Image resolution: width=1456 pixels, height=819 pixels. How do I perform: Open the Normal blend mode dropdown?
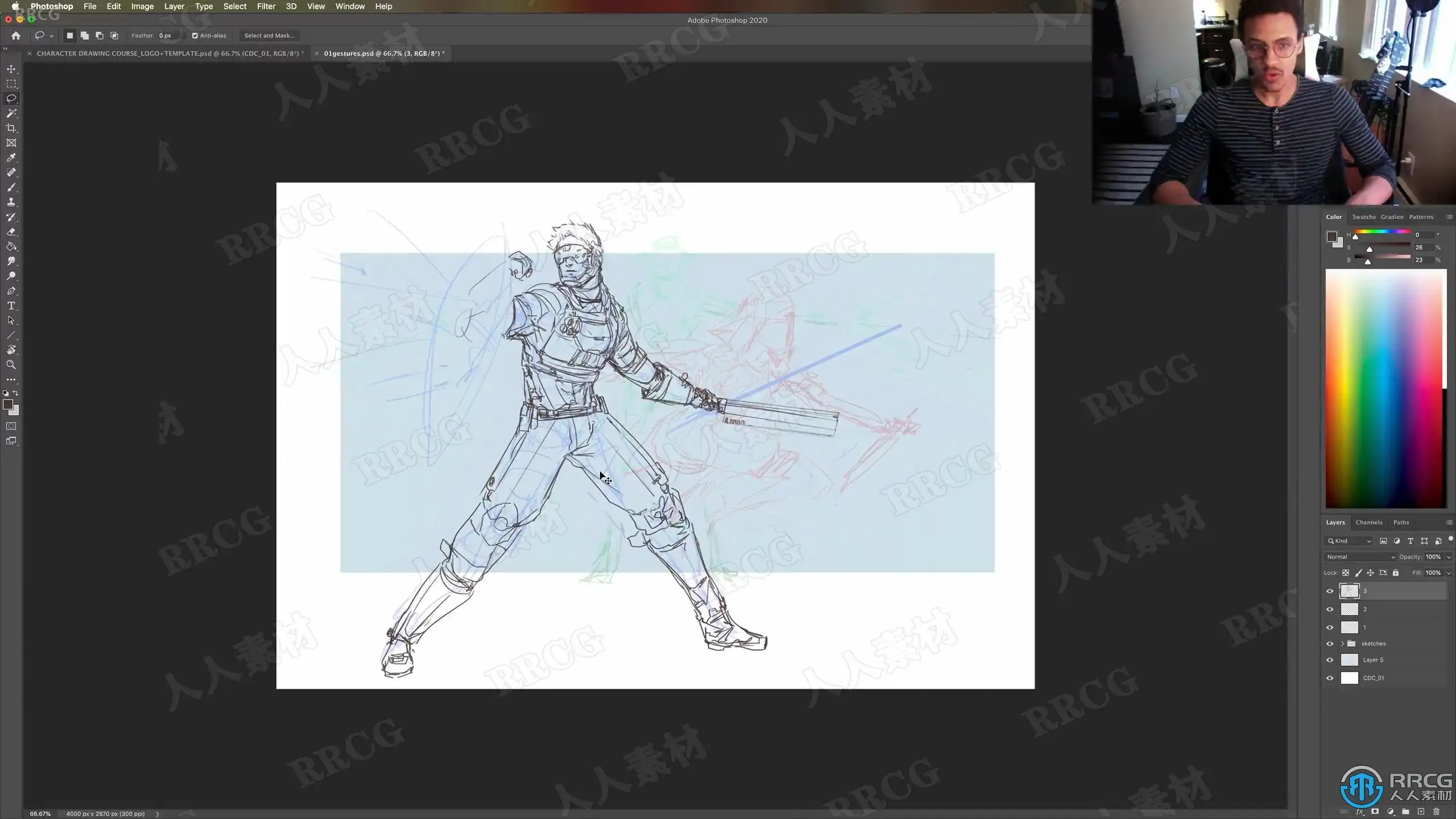pyautogui.click(x=1360, y=557)
